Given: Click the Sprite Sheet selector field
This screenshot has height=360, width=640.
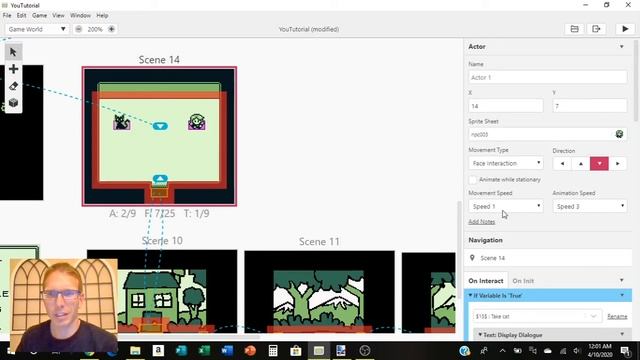Looking at the screenshot, I should [548, 134].
